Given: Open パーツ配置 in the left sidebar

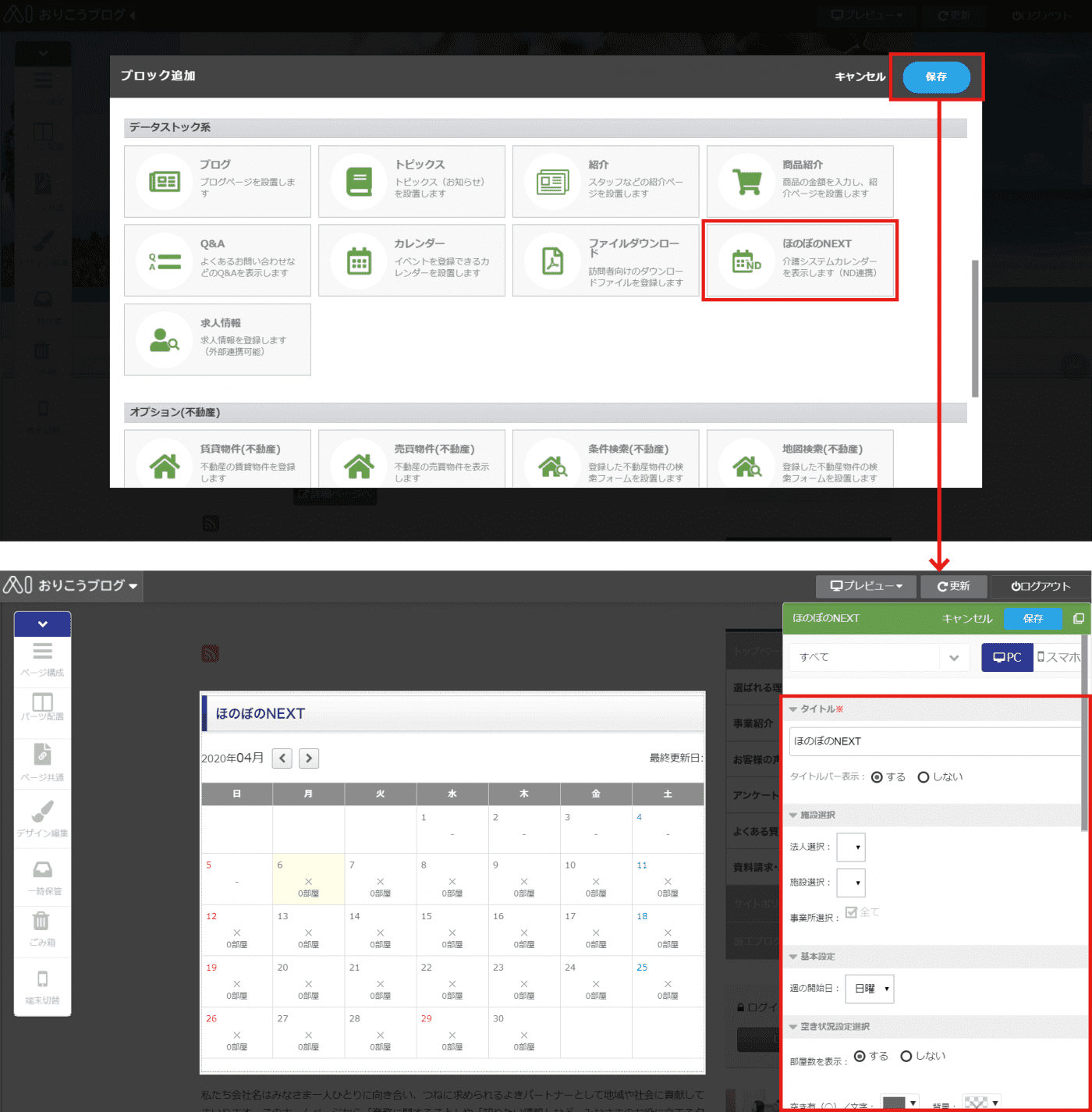Looking at the screenshot, I should coord(42,706).
